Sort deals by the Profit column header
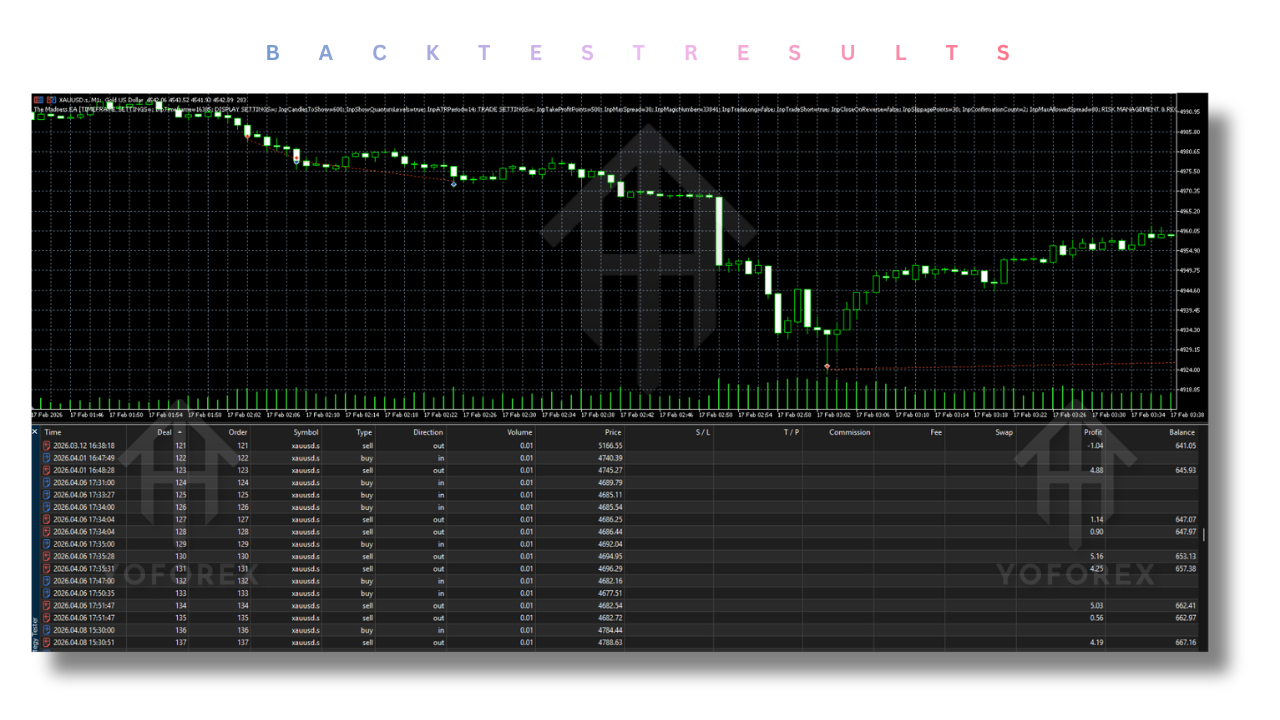Viewport: 1280px width, 720px height. coord(1093,432)
